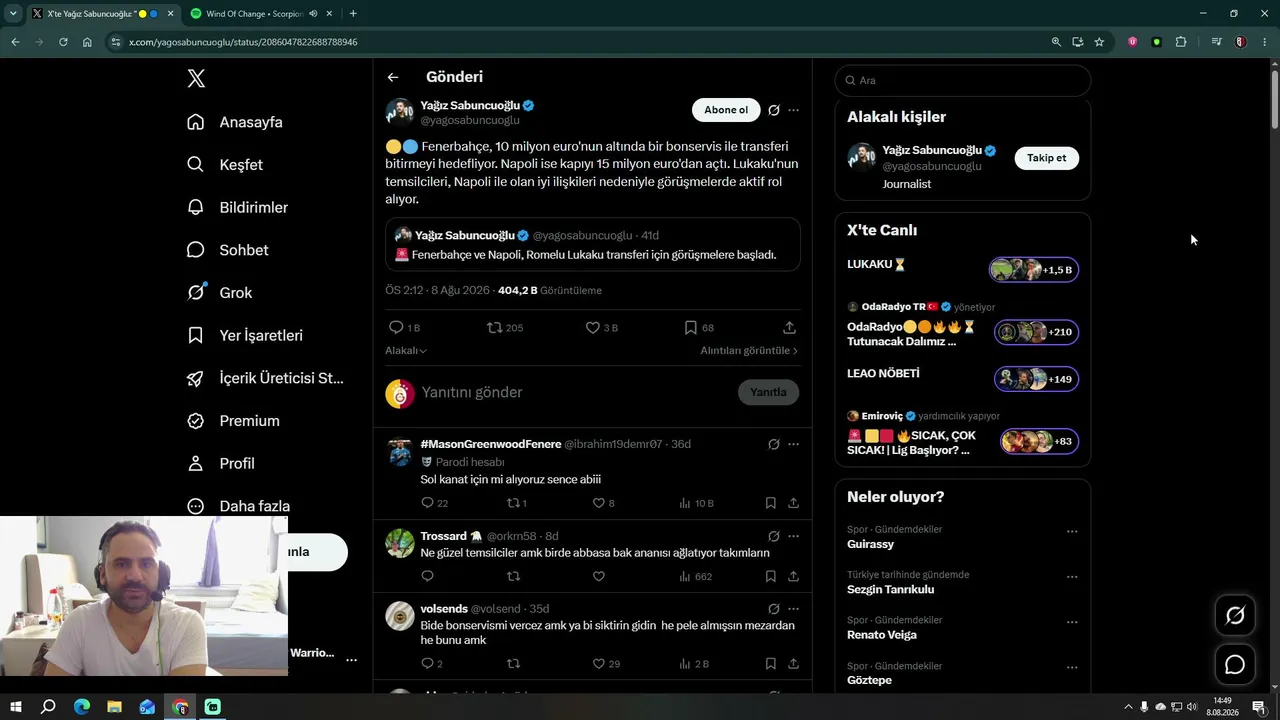Click the page vertical scrollbar thumb
Screen dimensions: 1280x720
(x=1274, y=100)
